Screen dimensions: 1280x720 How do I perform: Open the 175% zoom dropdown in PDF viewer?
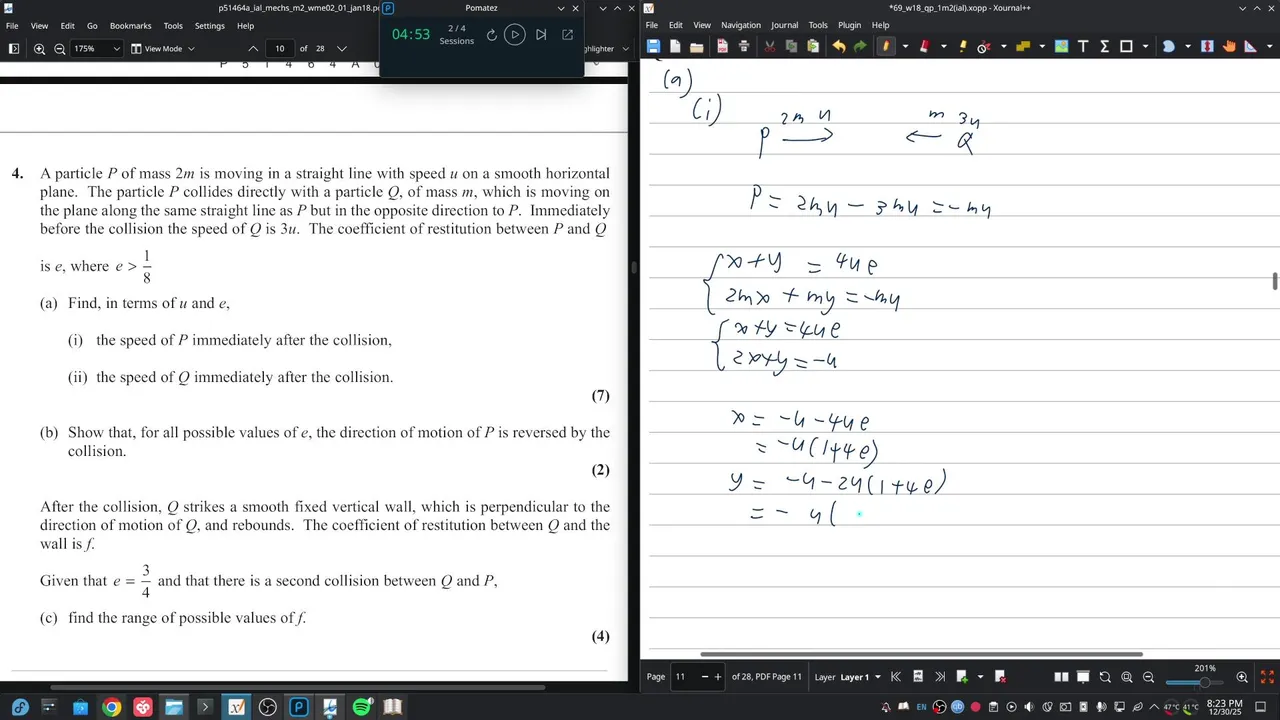coord(97,48)
